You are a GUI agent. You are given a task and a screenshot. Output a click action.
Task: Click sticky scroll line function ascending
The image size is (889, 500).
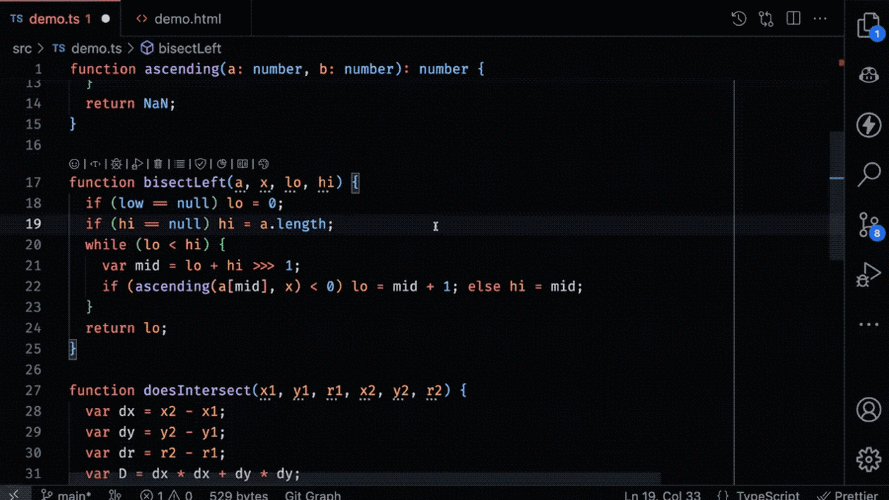[x=277, y=69]
